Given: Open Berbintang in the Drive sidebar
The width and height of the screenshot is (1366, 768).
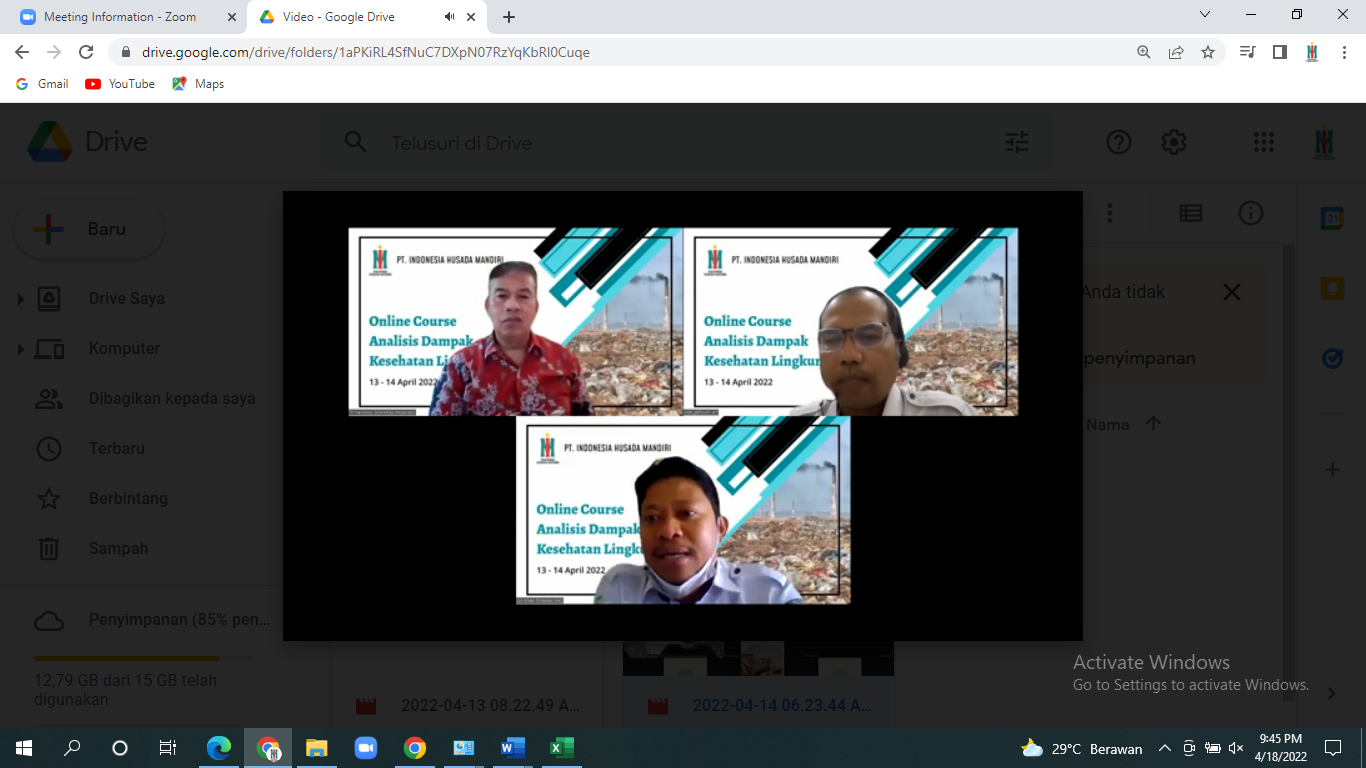Looking at the screenshot, I should [128, 498].
